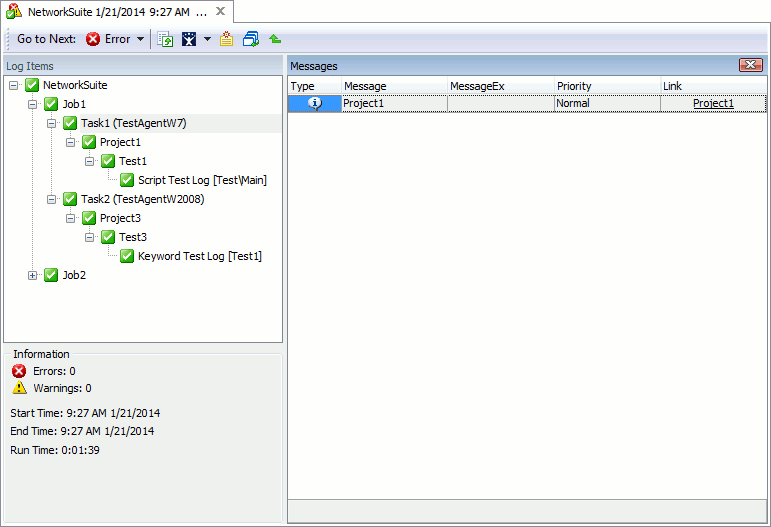Click green check icon beside Project1 tree item
The image size is (771, 527).
pos(89,142)
